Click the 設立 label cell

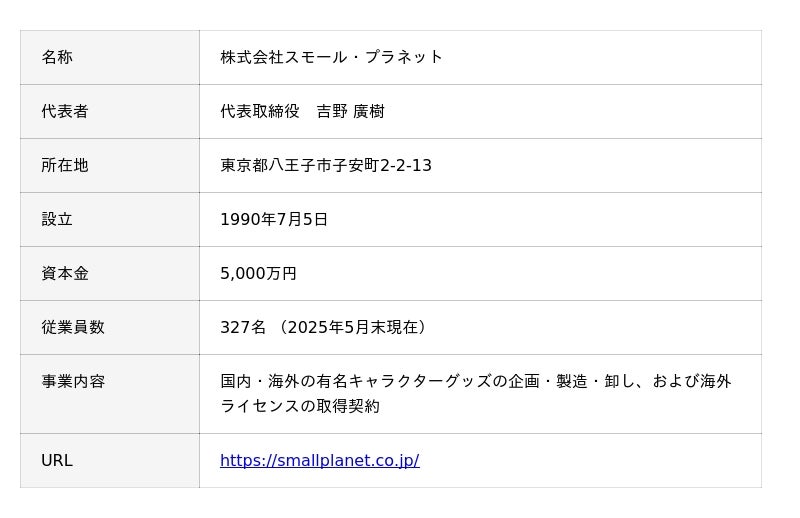pos(57,219)
